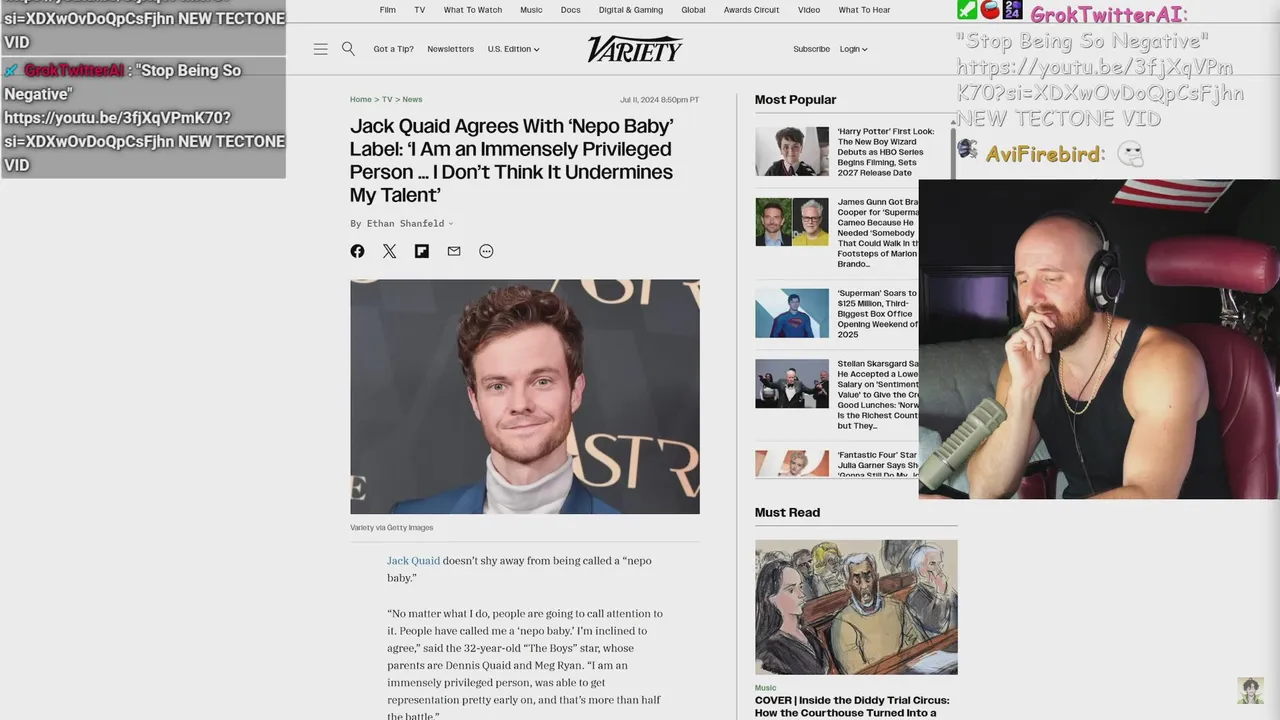Open the hamburger menu icon
The height and width of the screenshot is (720, 1280).
[320, 49]
